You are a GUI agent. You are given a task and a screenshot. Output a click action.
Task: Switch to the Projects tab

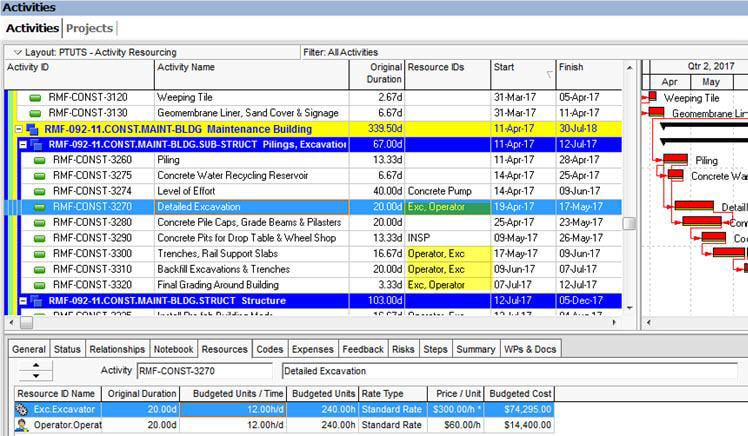tap(90, 28)
